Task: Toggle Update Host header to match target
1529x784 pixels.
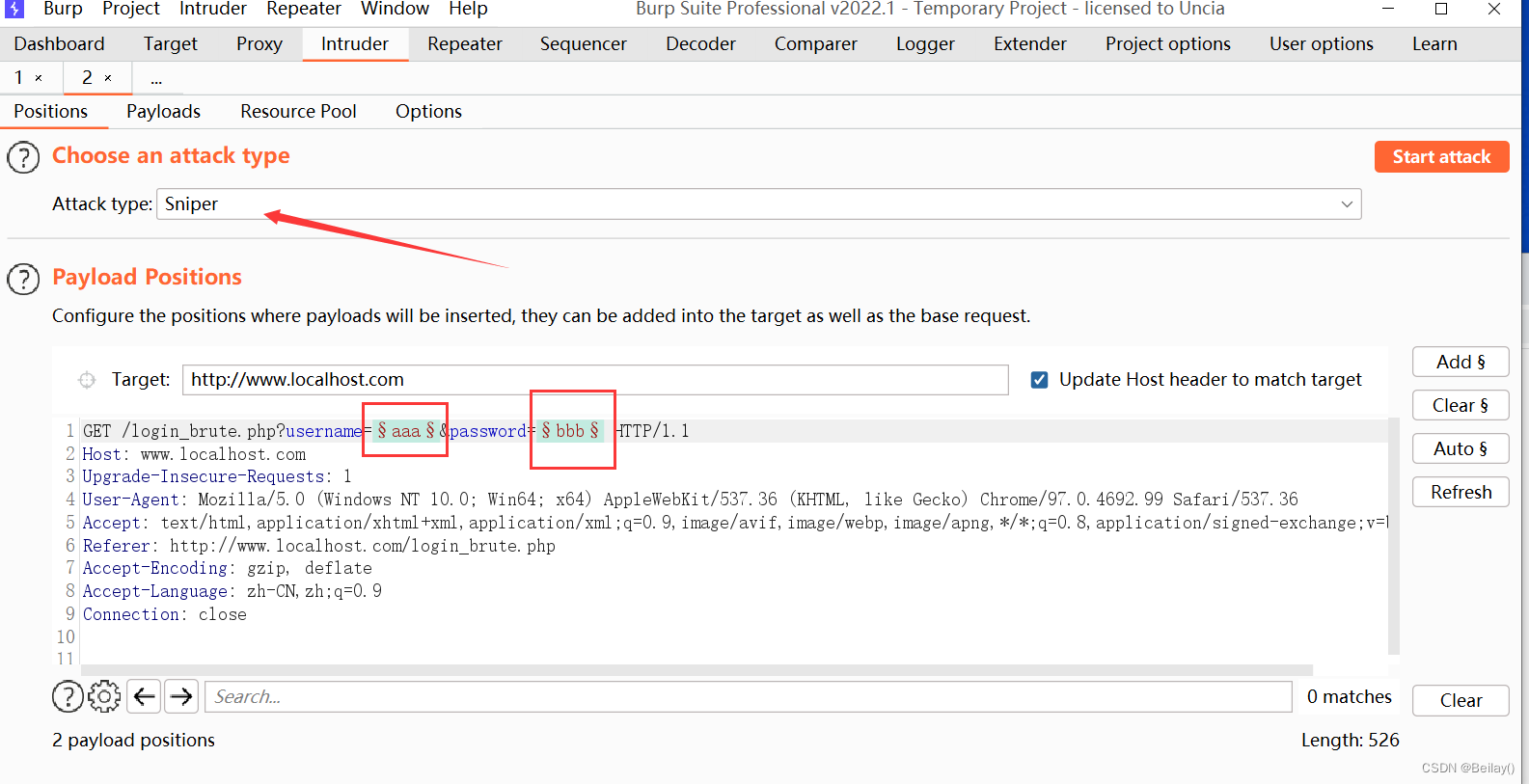Action: 1039,380
